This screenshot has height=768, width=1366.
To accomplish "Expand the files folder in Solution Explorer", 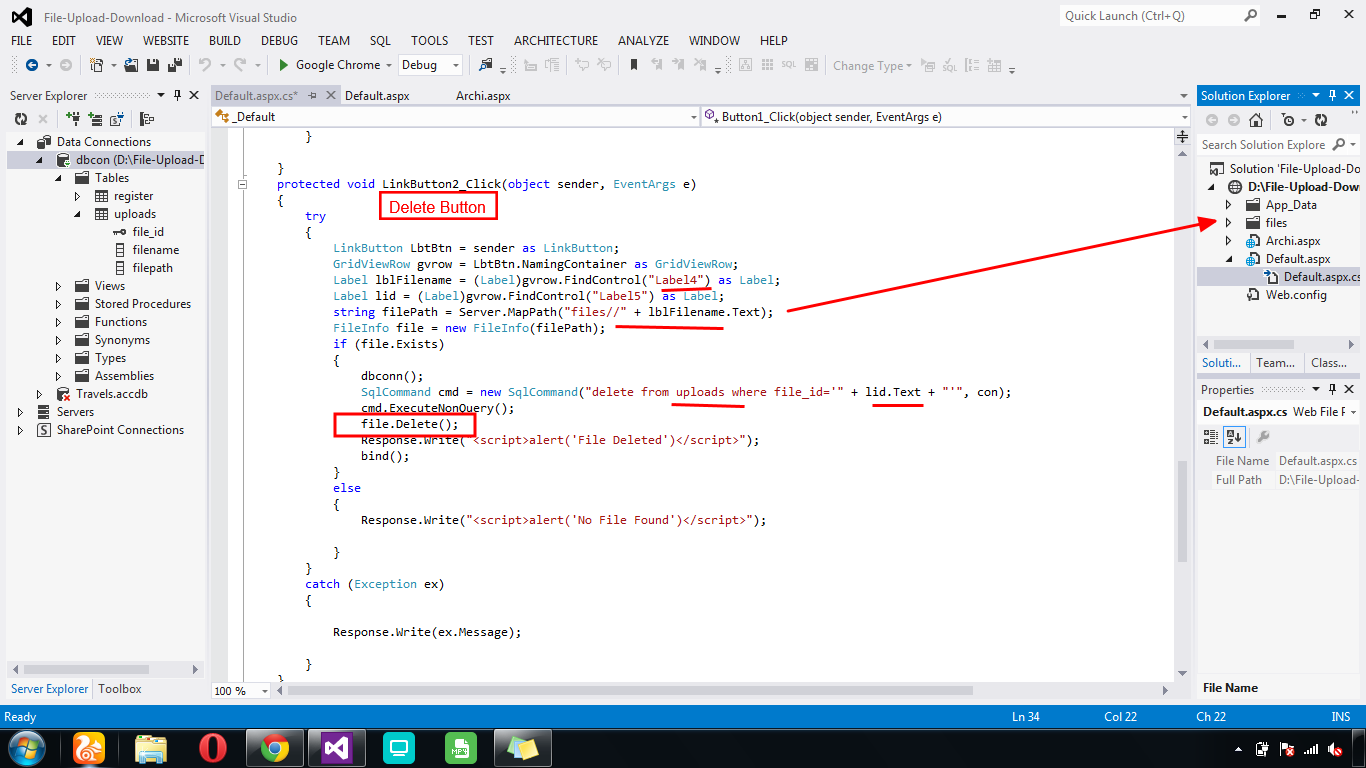I will (1229, 223).
